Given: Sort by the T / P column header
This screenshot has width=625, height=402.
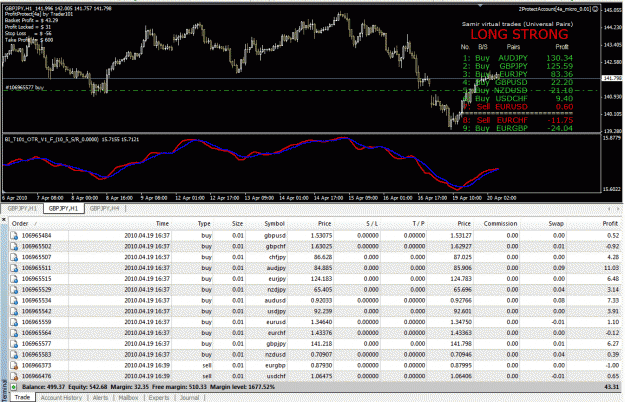Looking at the screenshot, I should [418, 224].
